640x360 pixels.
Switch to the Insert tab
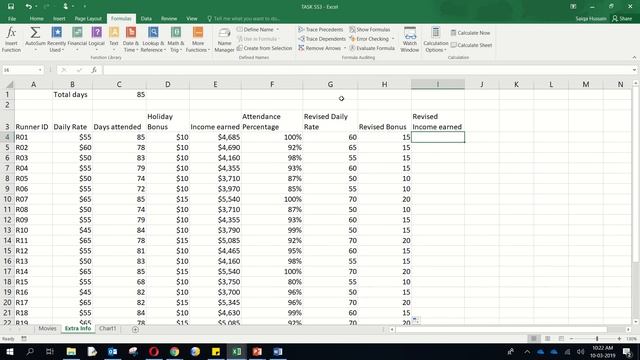pyautogui.click(x=59, y=18)
